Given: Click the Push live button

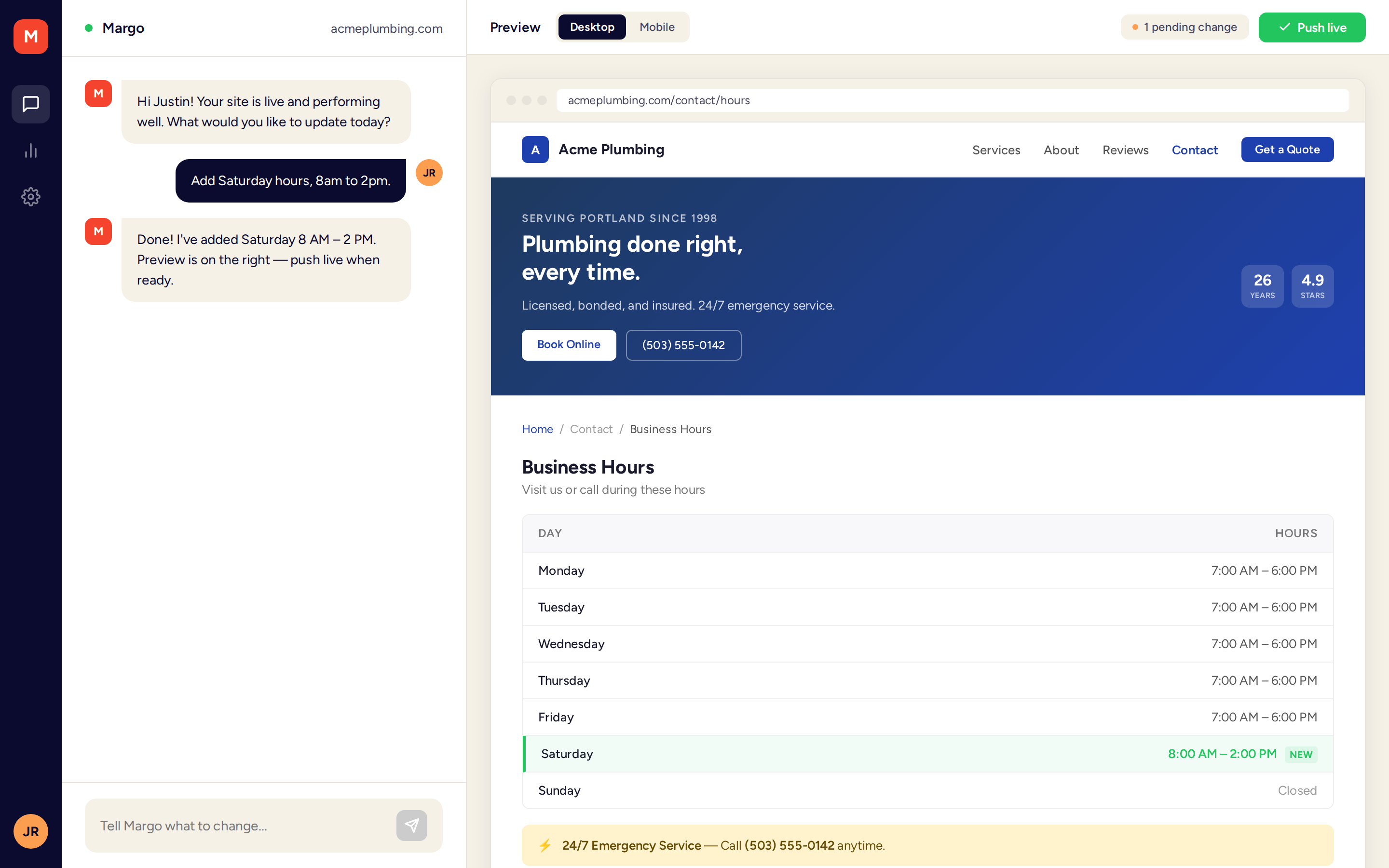Looking at the screenshot, I should 1311,27.
